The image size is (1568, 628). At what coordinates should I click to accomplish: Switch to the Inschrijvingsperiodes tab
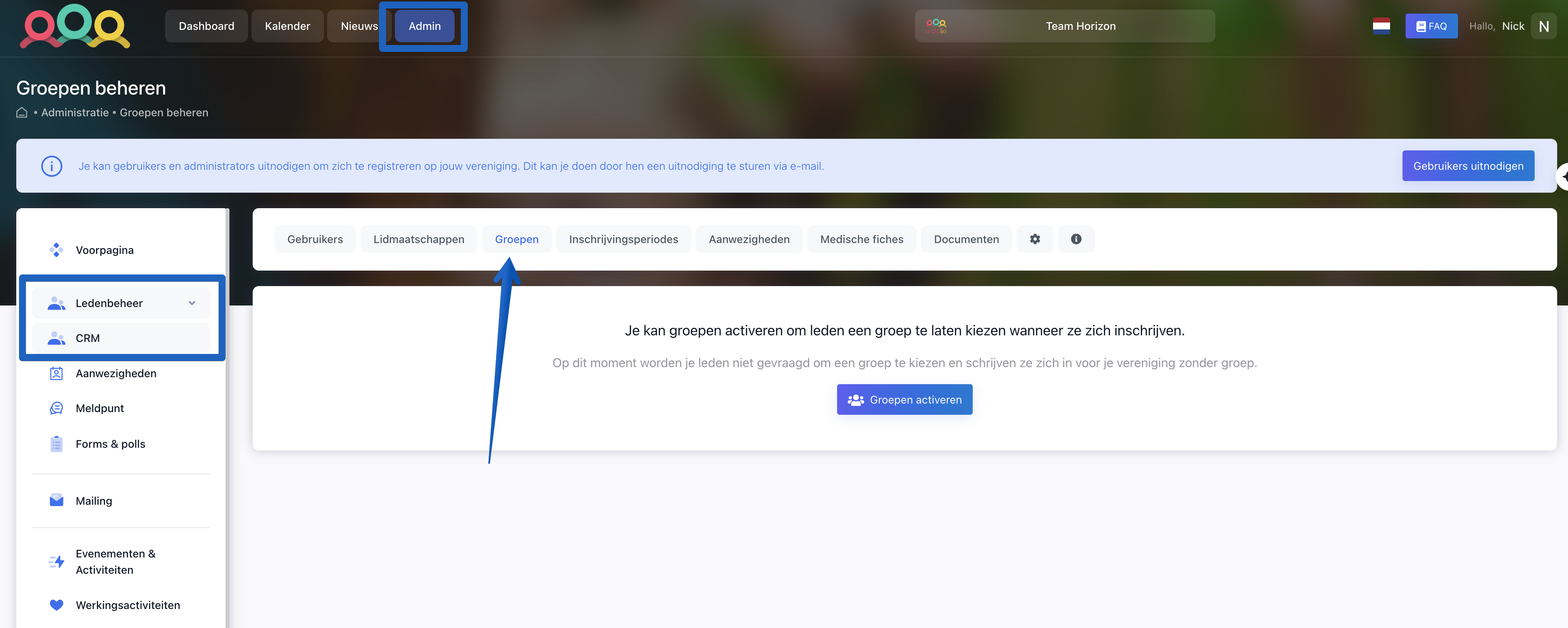(623, 240)
